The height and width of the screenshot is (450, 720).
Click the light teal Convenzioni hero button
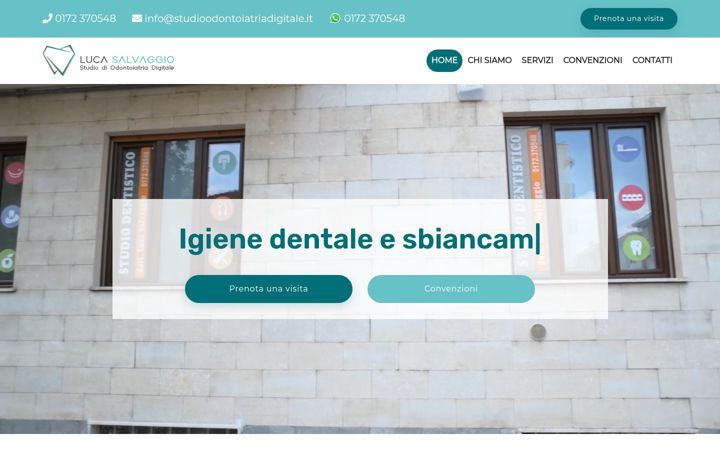coord(451,289)
